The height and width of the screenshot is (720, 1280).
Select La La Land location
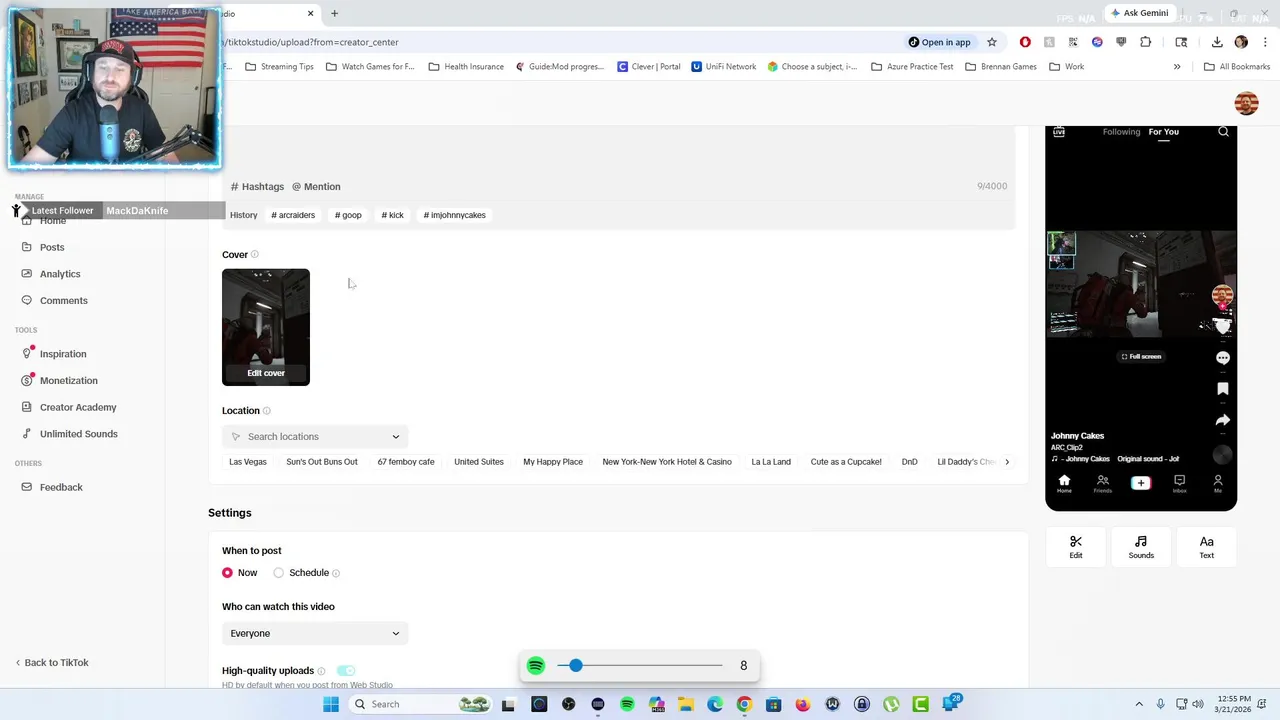pyautogui.click(x=771, y=462)
